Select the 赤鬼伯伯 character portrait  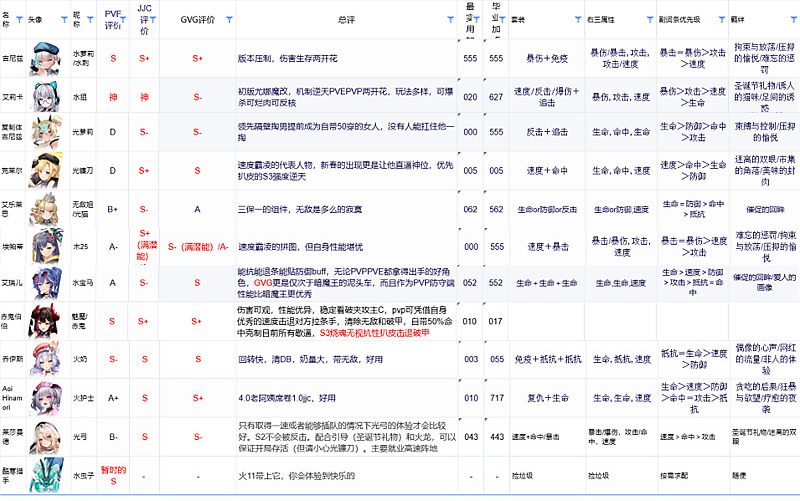tap(45, 321)
